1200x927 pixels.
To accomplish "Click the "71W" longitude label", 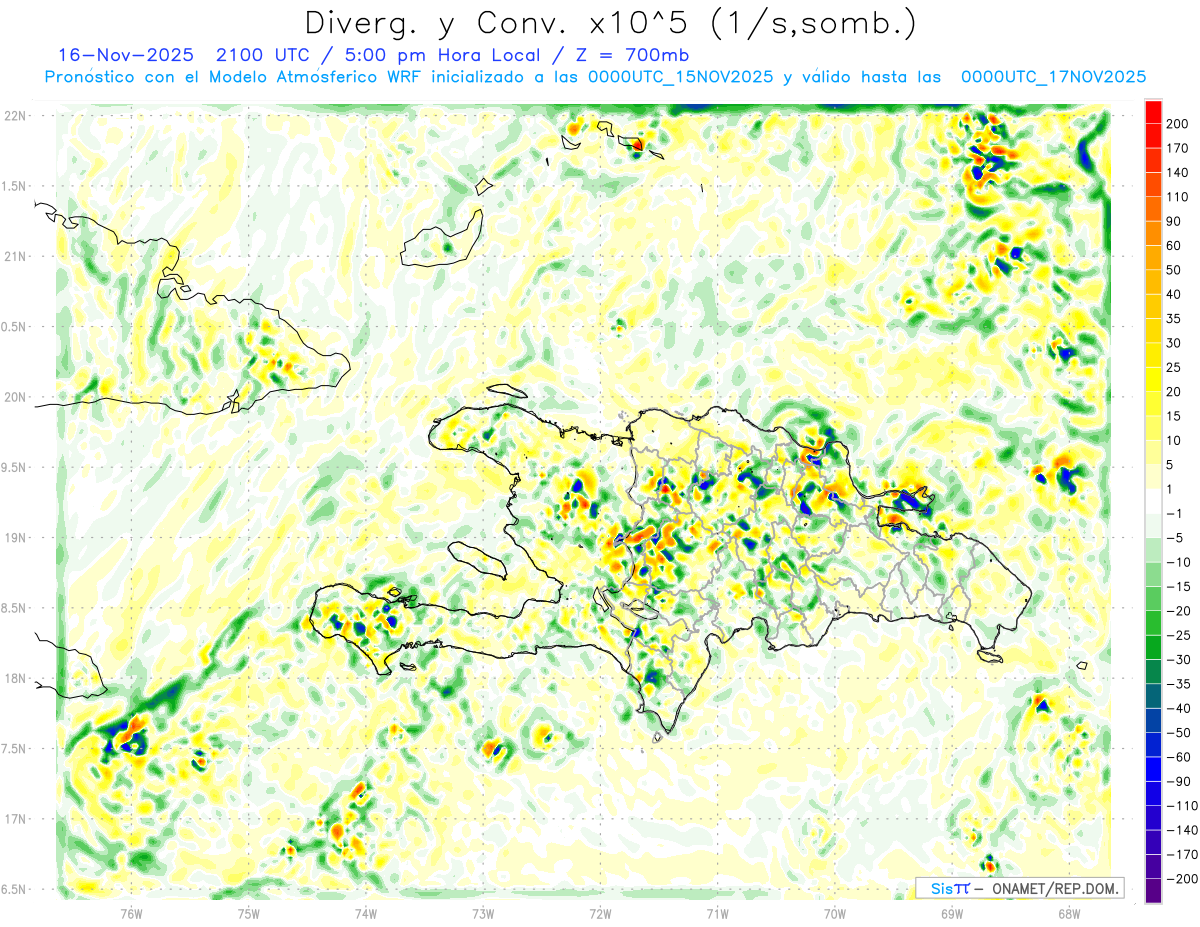I will click(x=717, y=913).
